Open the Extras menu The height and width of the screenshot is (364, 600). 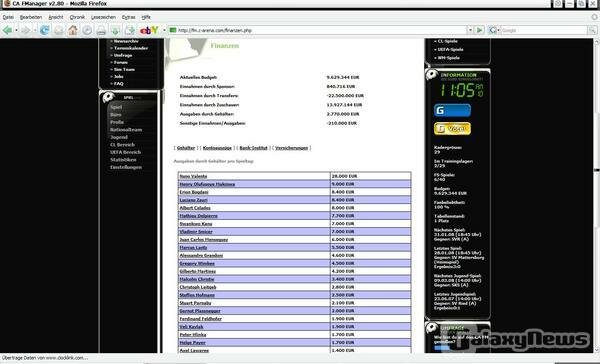coord(129,17)
